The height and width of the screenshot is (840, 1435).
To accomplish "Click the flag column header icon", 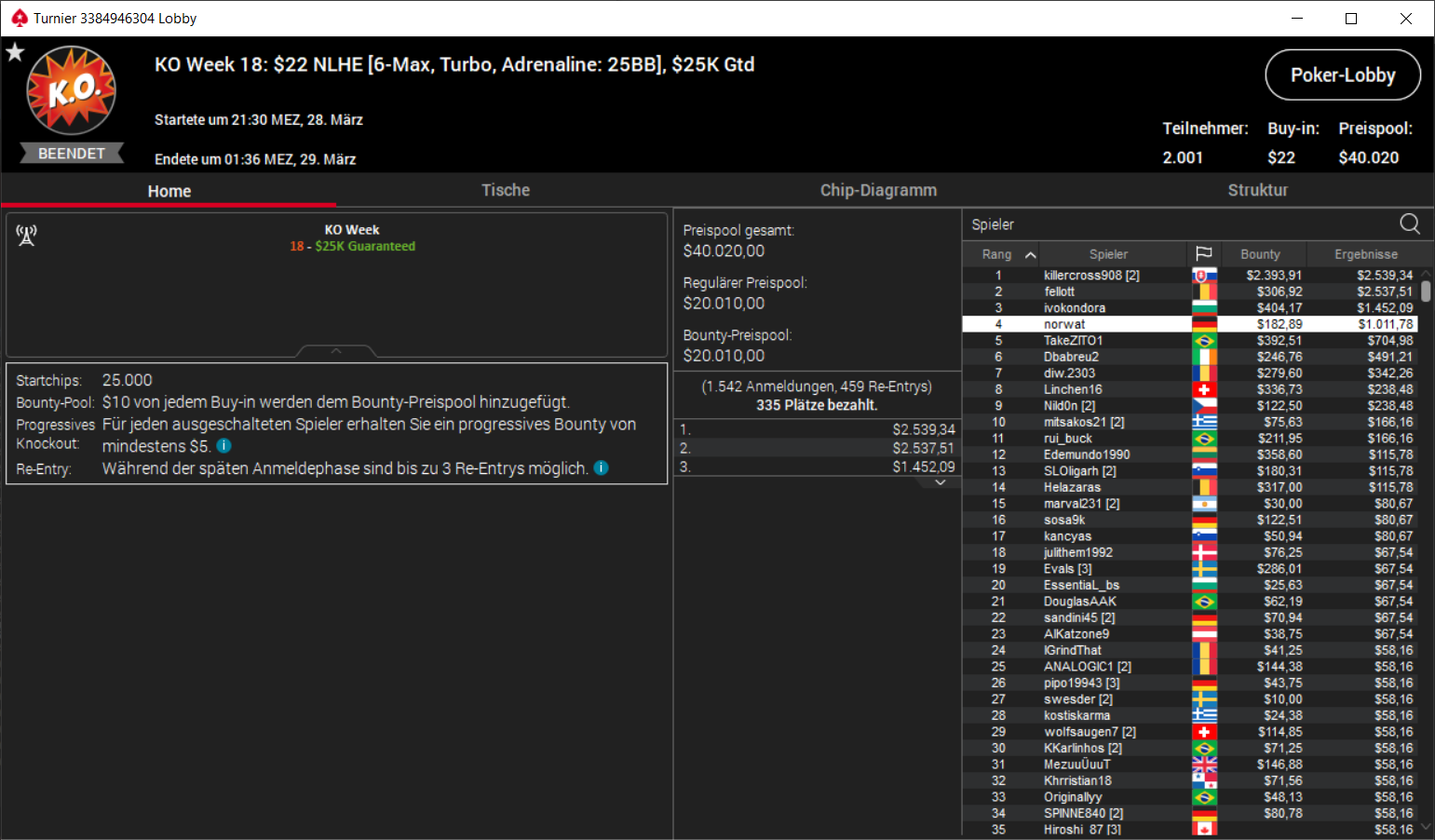I will coord(1203,253).
